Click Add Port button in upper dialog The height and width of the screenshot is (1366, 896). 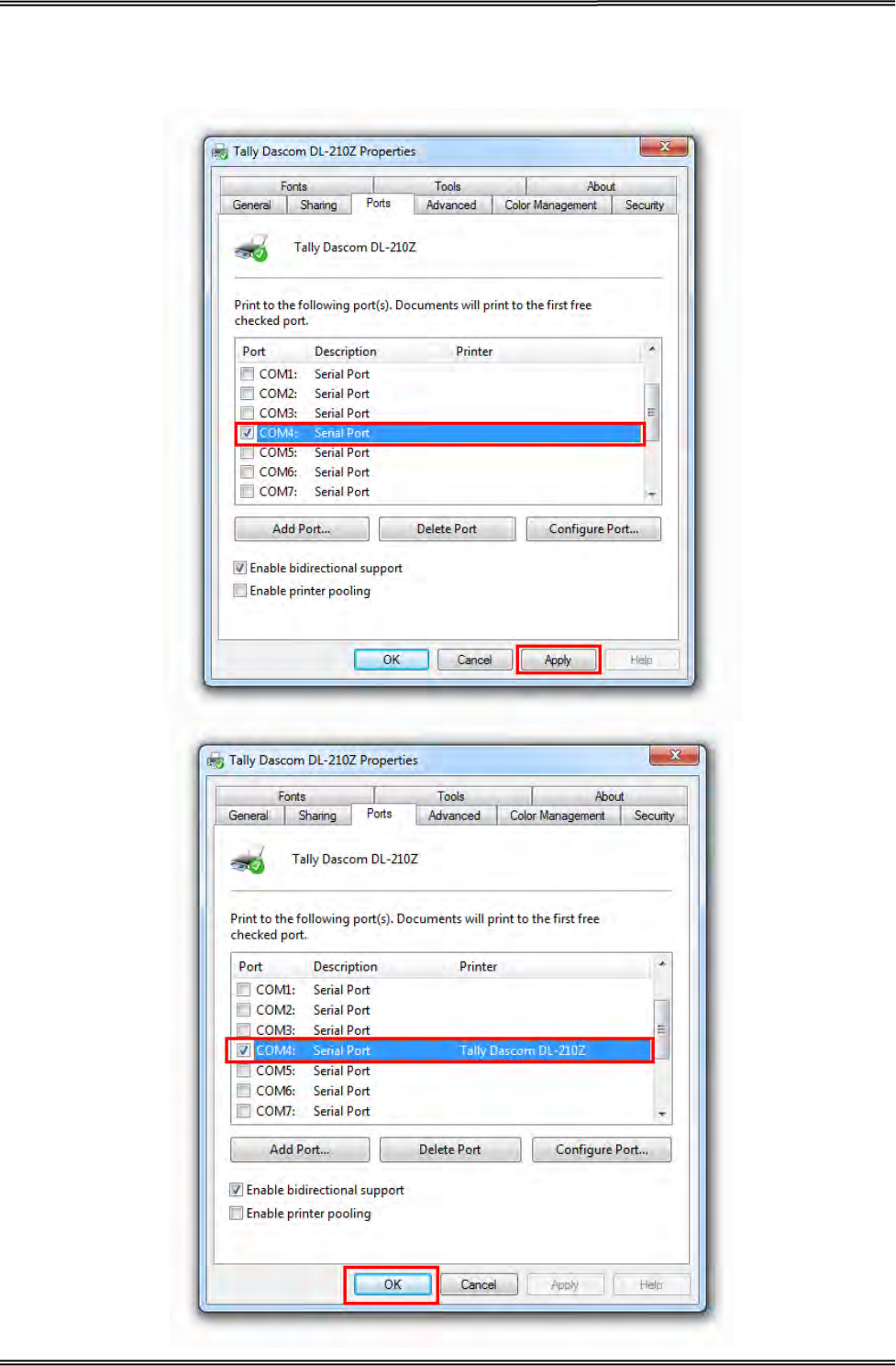coord(302,529)
